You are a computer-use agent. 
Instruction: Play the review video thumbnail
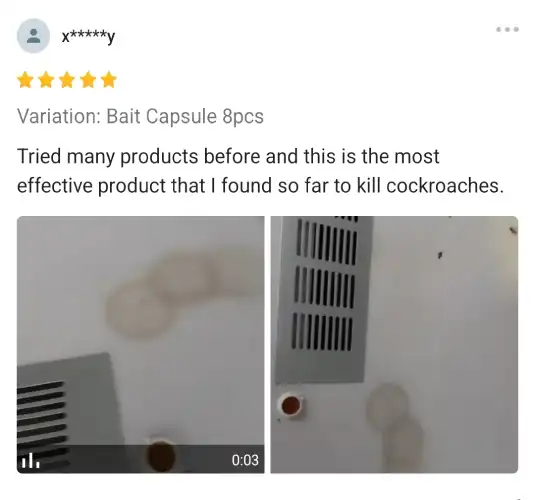pyautogui.click(x=141, y=344)
